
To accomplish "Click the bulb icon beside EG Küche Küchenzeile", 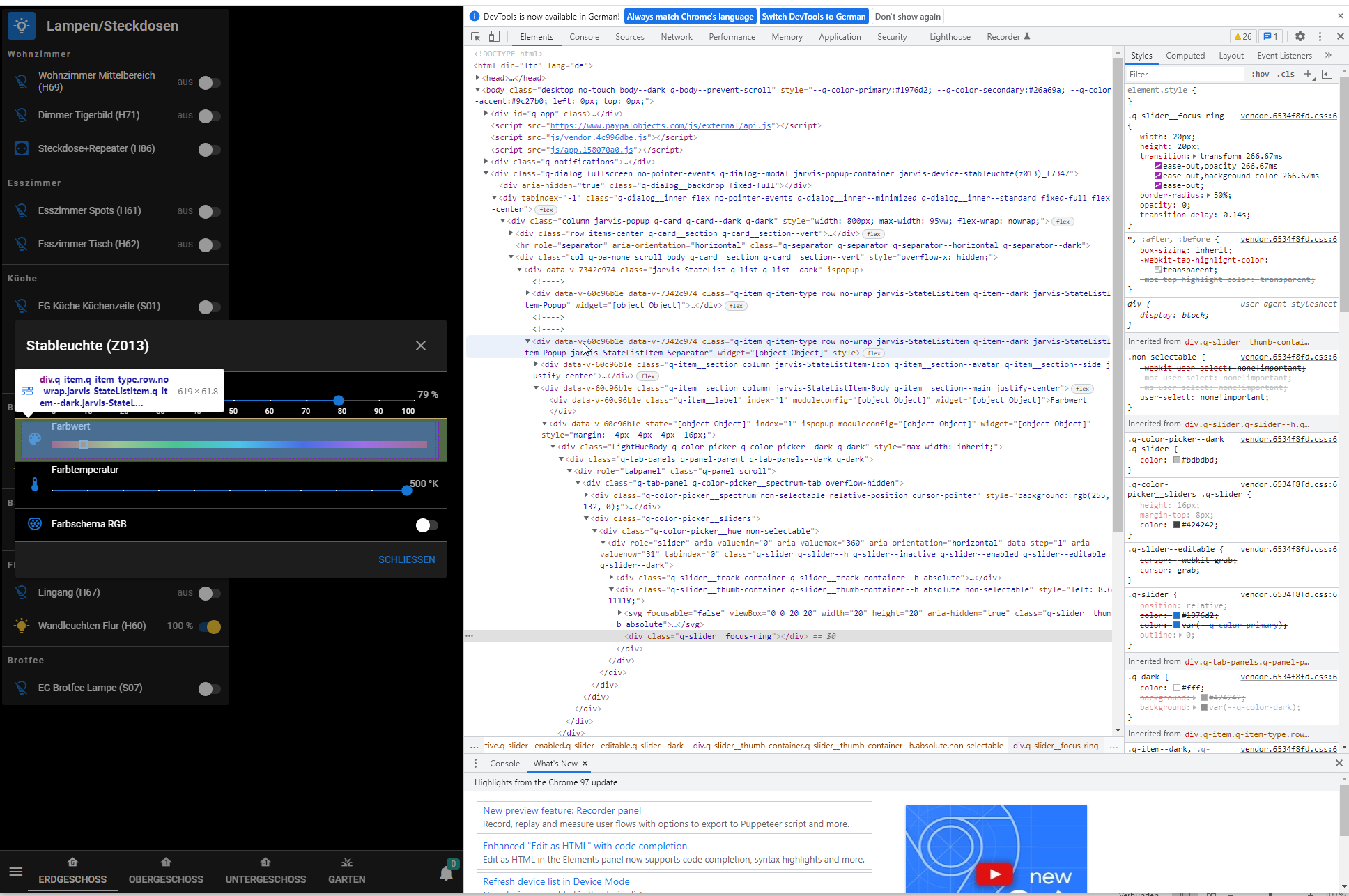I will (x=22, y=306).
